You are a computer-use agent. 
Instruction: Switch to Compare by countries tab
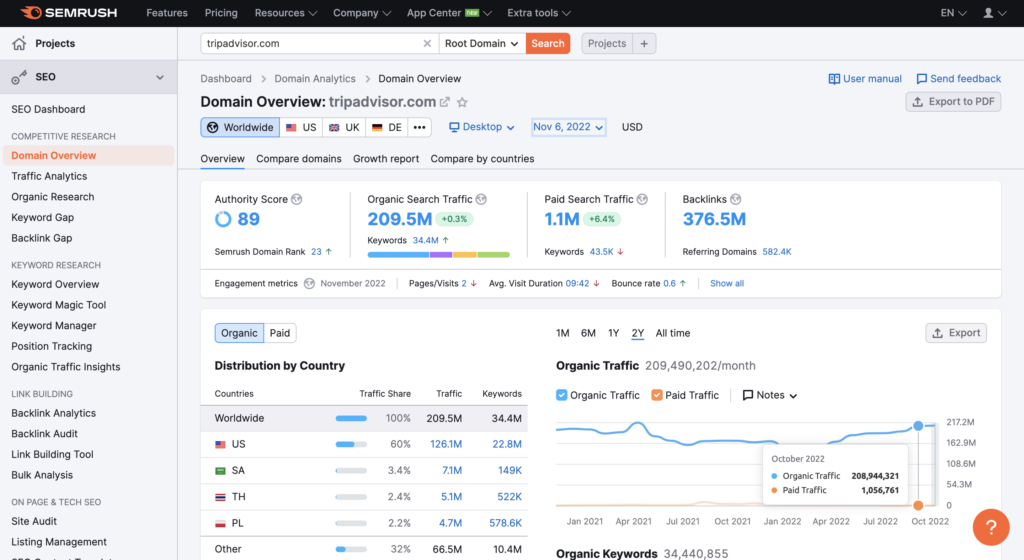pos(482,159)
